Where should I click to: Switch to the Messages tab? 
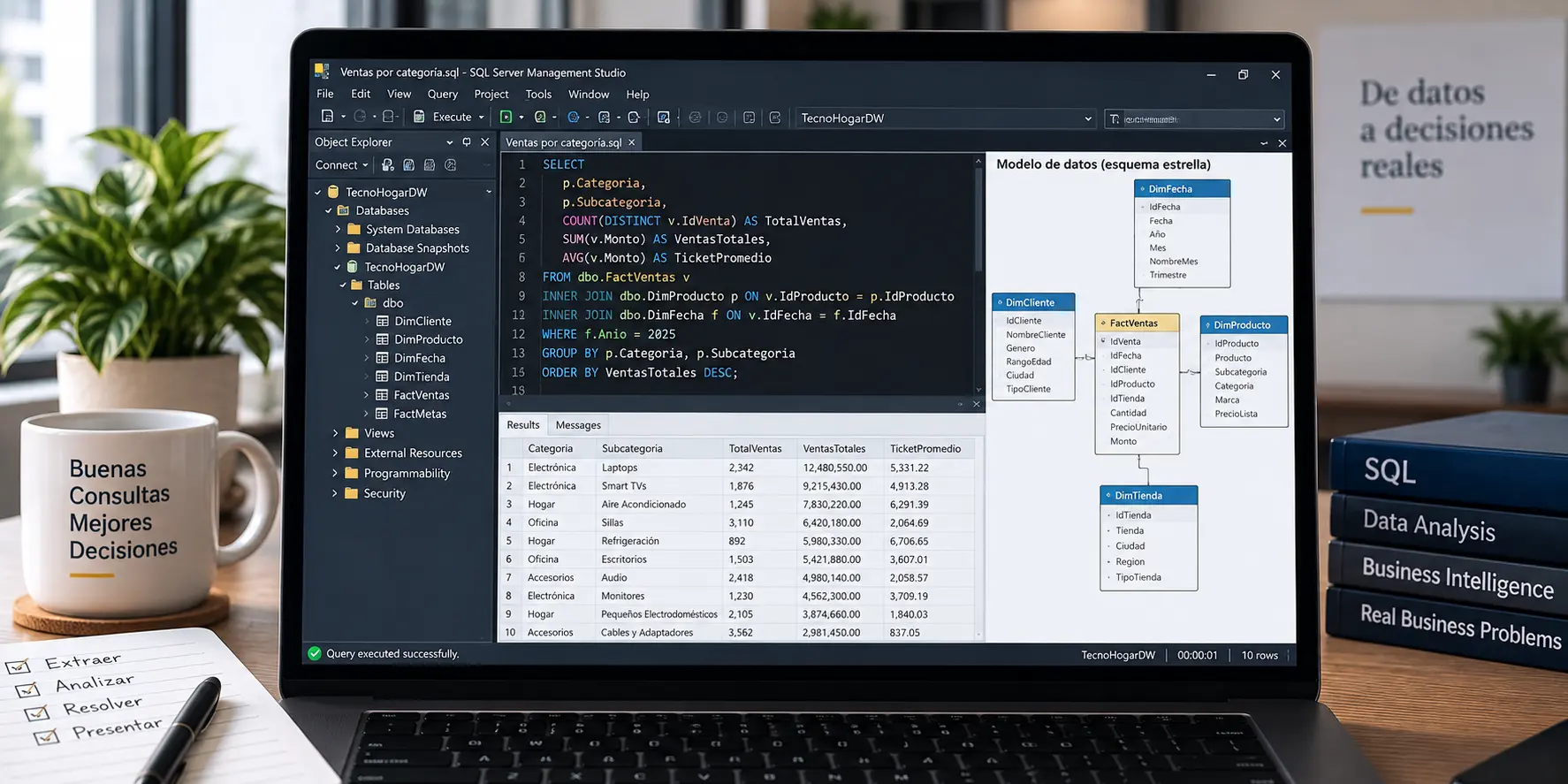click(x=578, y=425)
